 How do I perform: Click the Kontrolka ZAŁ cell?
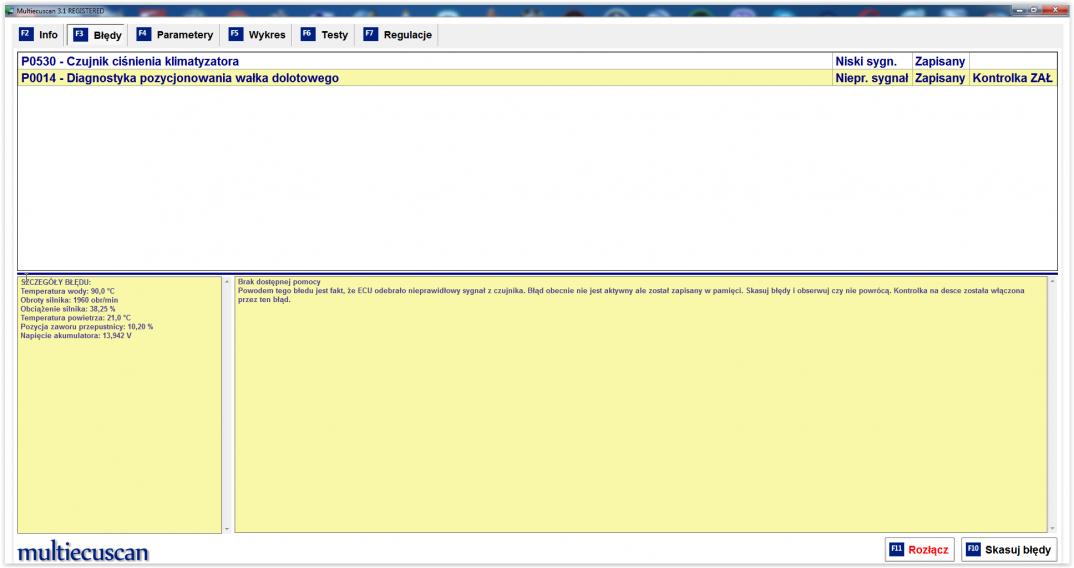[x=1013, y=77]
